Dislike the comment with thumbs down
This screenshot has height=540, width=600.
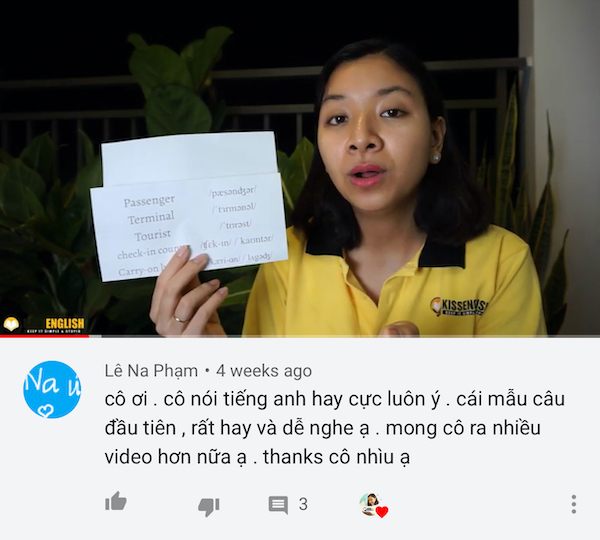(209, 507)
